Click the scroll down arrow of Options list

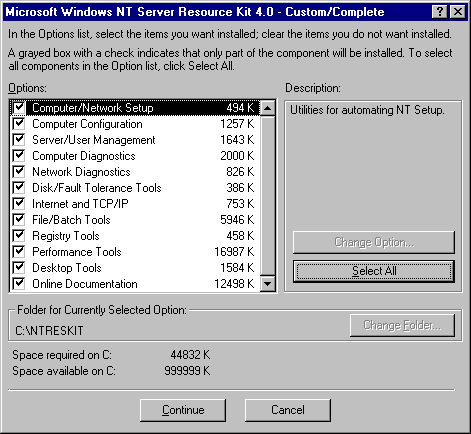pos(267,284)
